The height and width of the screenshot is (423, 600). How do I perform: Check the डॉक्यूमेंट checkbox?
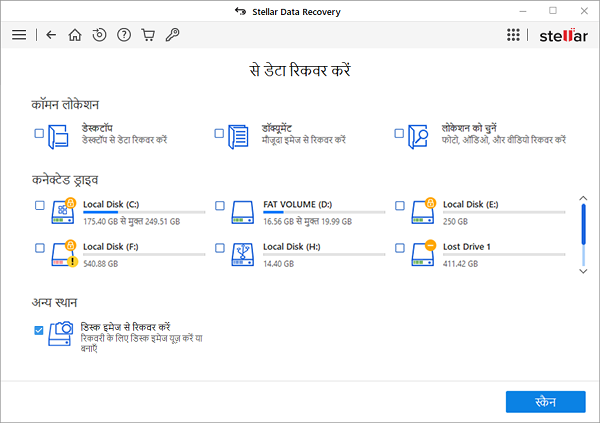pyautogui.click(x=219, y=133)
